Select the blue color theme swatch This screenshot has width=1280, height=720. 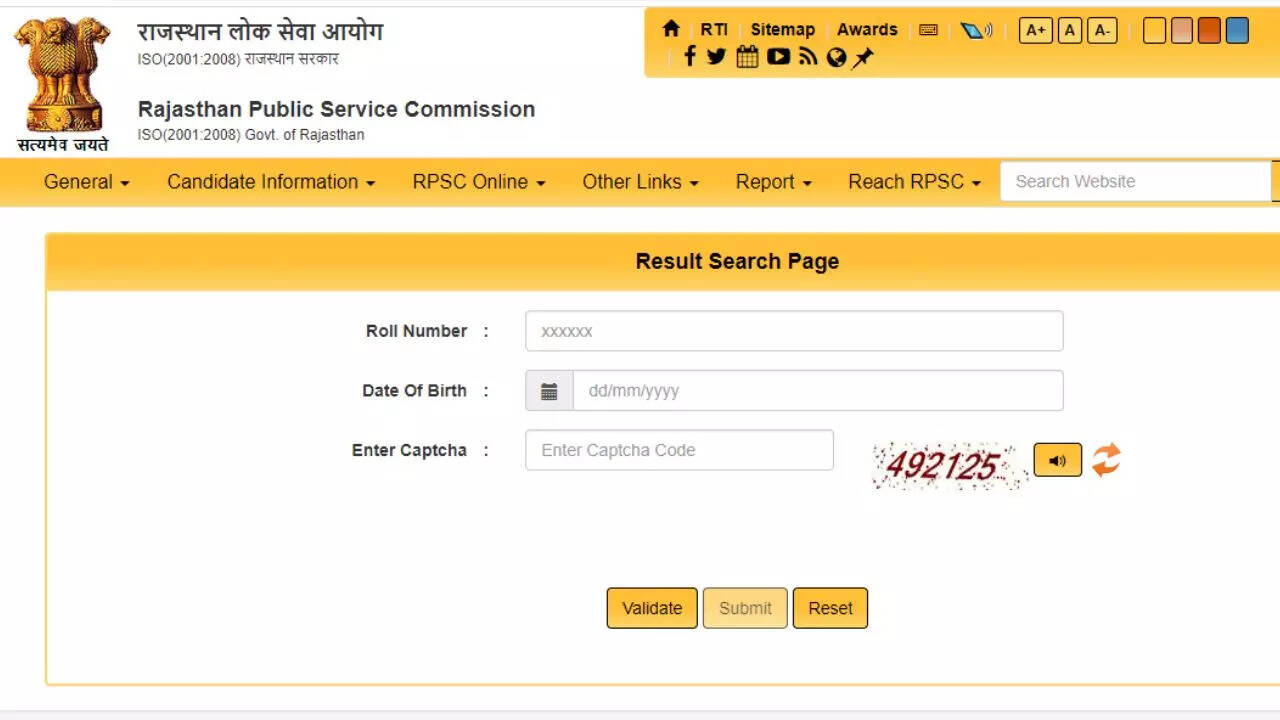click(1237, 31)
